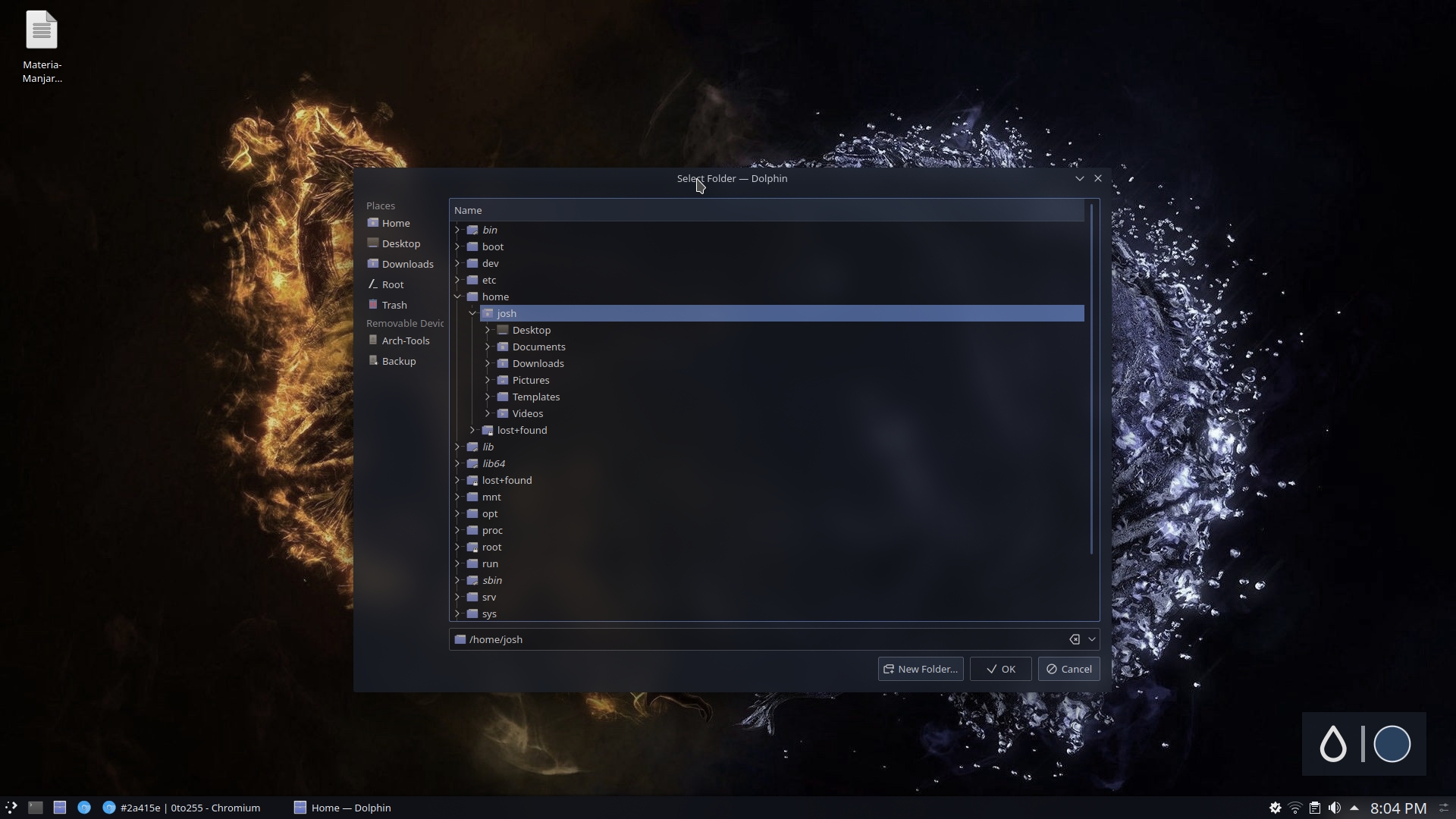This screenshot has width=1456, height=819.
Task: Expand the boot folder tree node
Action: tap(457, 246)
